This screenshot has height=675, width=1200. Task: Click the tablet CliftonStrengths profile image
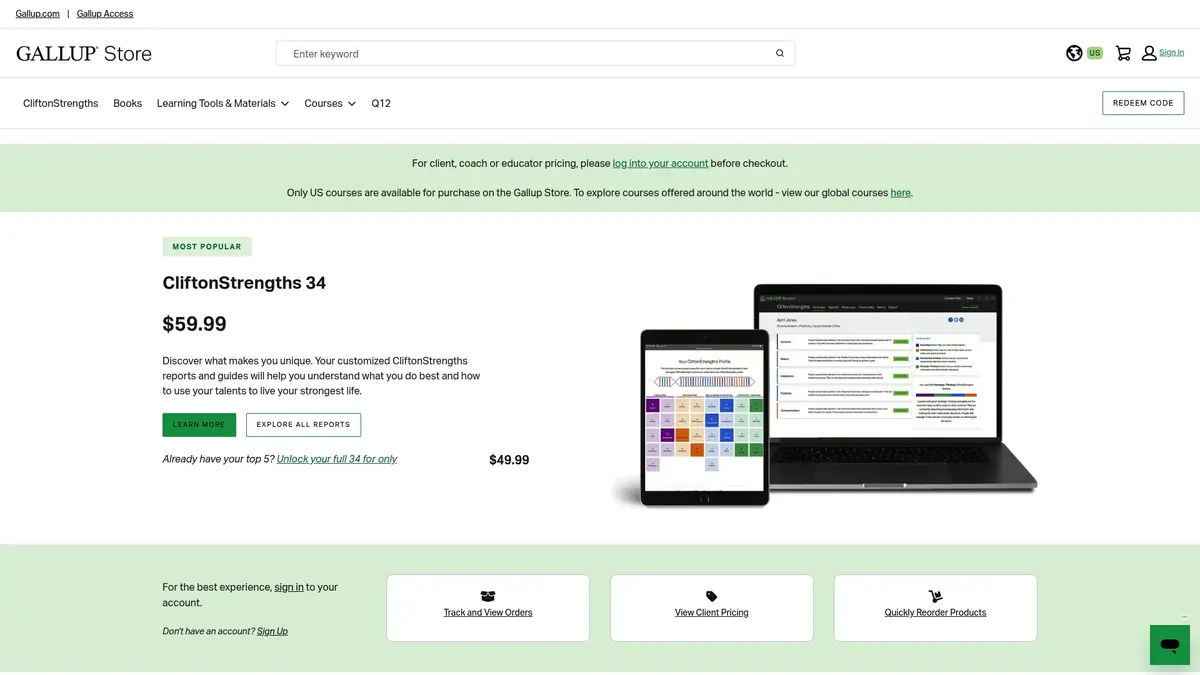click(x=705, y=418)
